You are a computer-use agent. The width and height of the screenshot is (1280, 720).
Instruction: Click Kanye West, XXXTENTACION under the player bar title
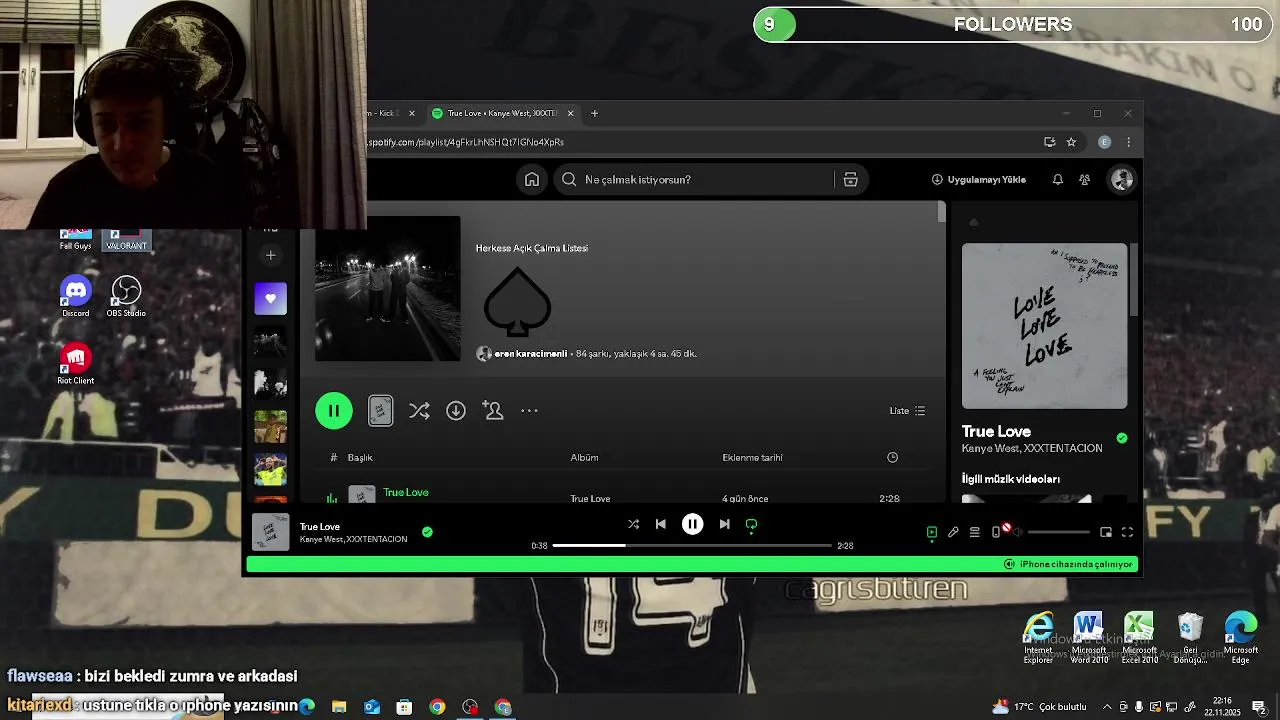[x=353, y=539]
